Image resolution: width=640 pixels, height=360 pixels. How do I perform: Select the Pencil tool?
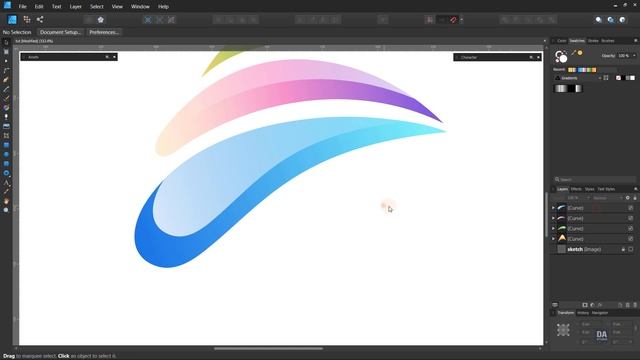tap(6, 89)
